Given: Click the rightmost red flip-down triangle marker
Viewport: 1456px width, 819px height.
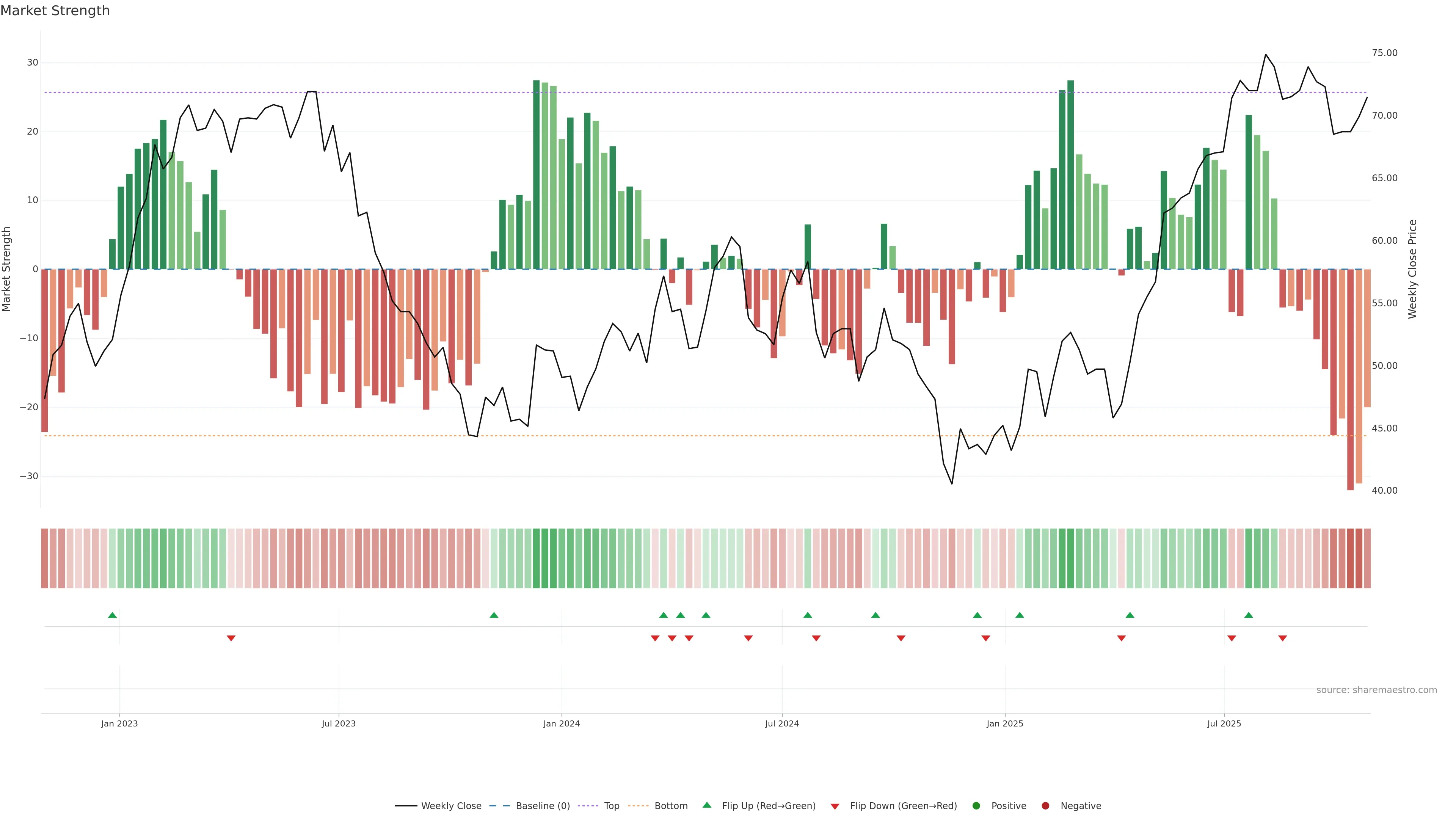Looking at the screenshot, I should [1282, 638].
